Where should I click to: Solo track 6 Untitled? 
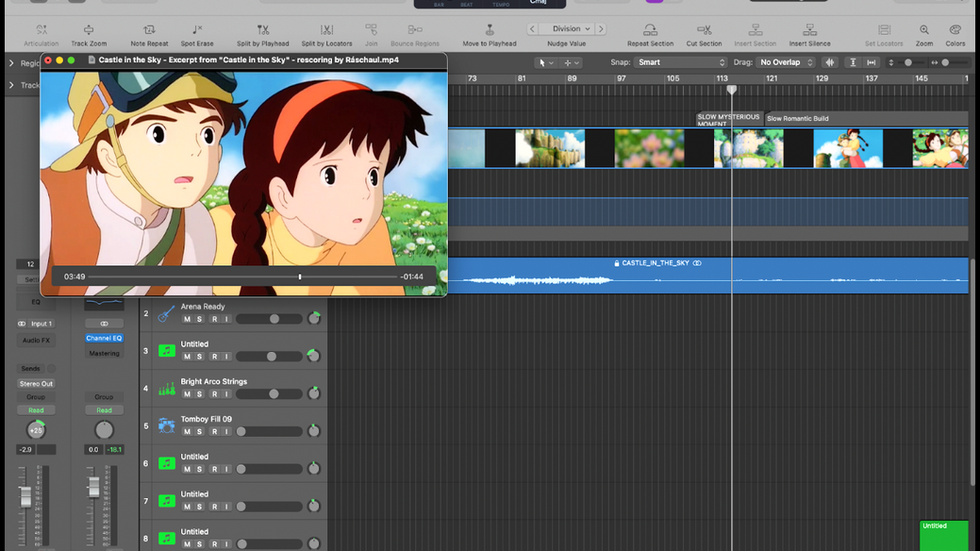199,469
